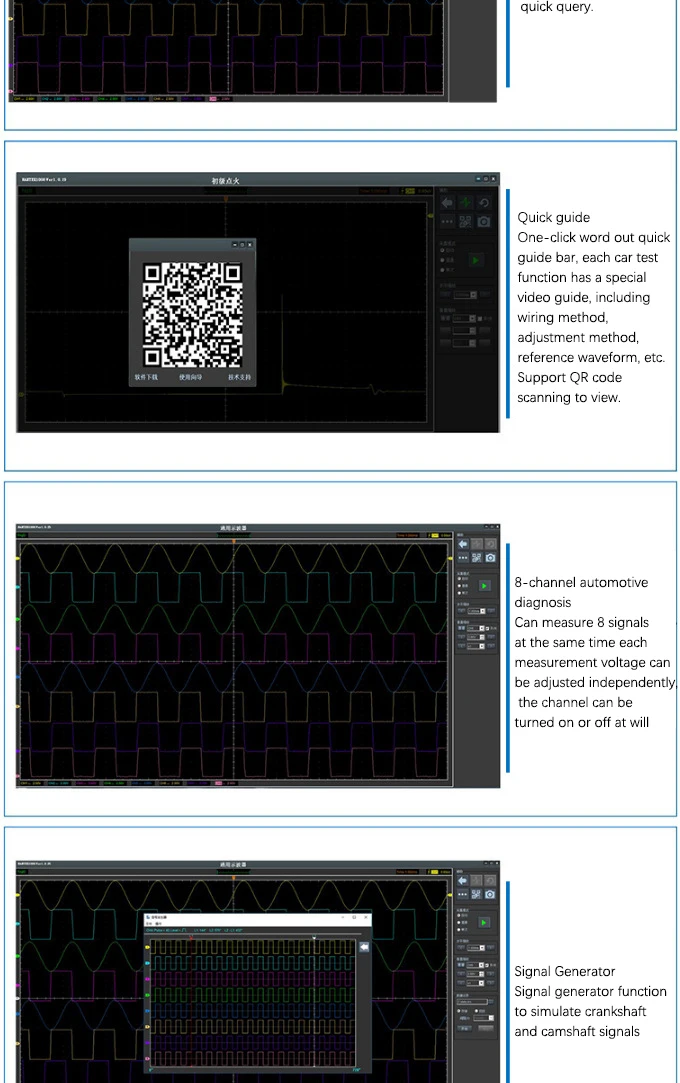Open channel selector dropdown in 8-channel screenshot
The image size is (680, 1083).
[476, 629]
